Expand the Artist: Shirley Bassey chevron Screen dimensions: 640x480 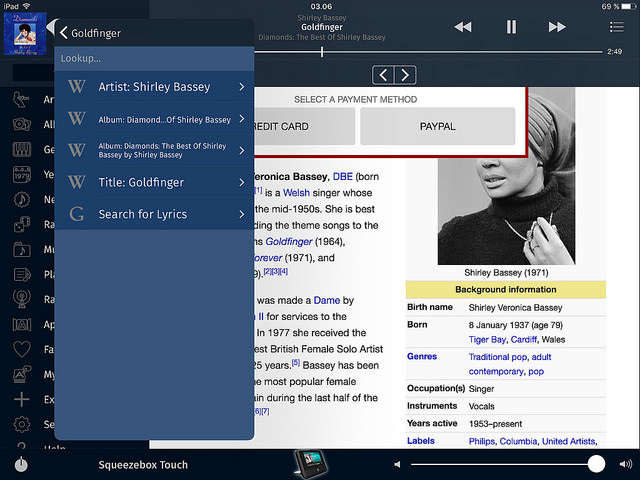click(242, 87)
